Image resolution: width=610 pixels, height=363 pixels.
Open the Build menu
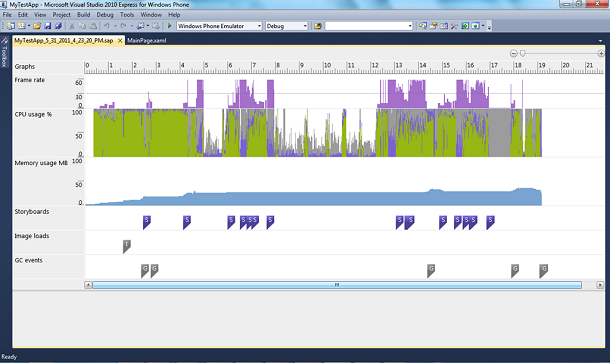[x=83, y=15]
